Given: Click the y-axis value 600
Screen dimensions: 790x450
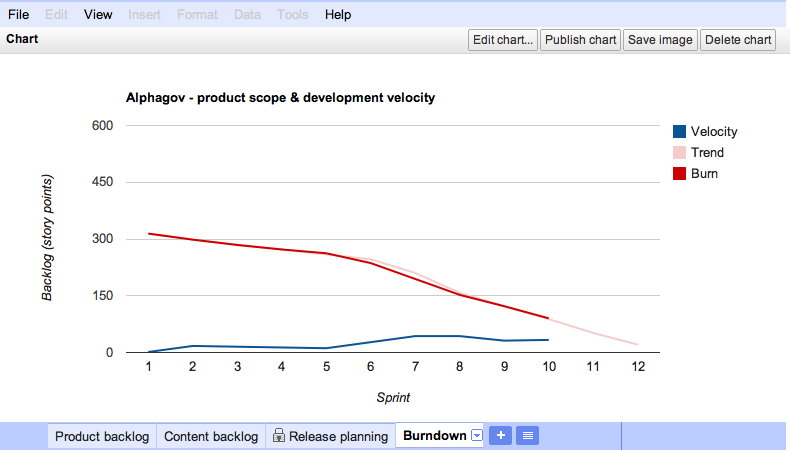Looking at the screenshot, I should [x=102, y=125].
